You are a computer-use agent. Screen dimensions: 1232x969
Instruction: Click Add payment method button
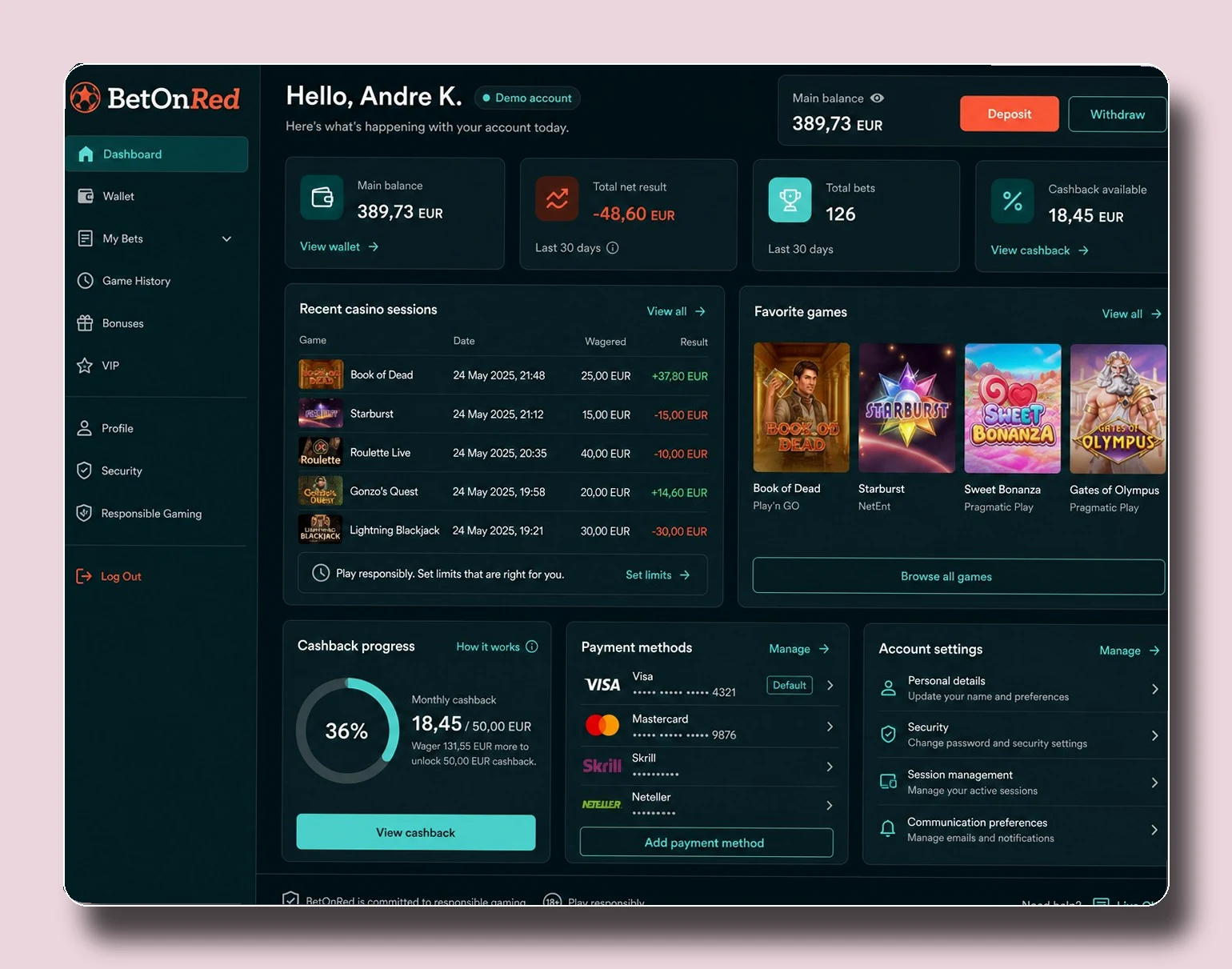point(706,843)
